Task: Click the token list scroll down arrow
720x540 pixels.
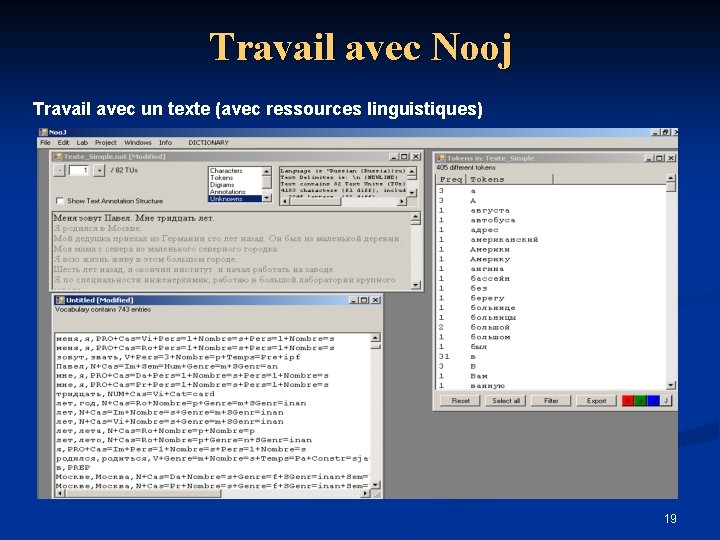Action: pyautogui.click(x=671, y=385)
